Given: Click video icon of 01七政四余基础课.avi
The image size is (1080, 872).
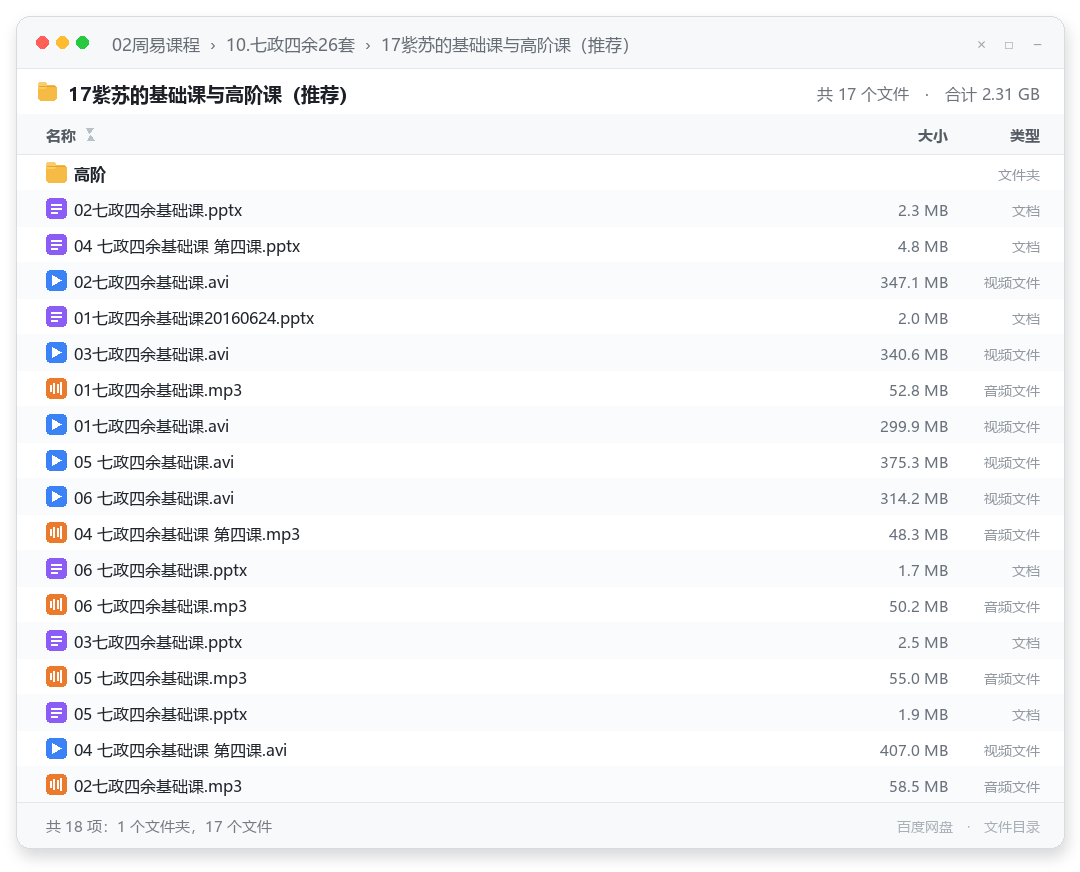Looking at the screenshot, I should pyautogui.click(x=56, y=425).
